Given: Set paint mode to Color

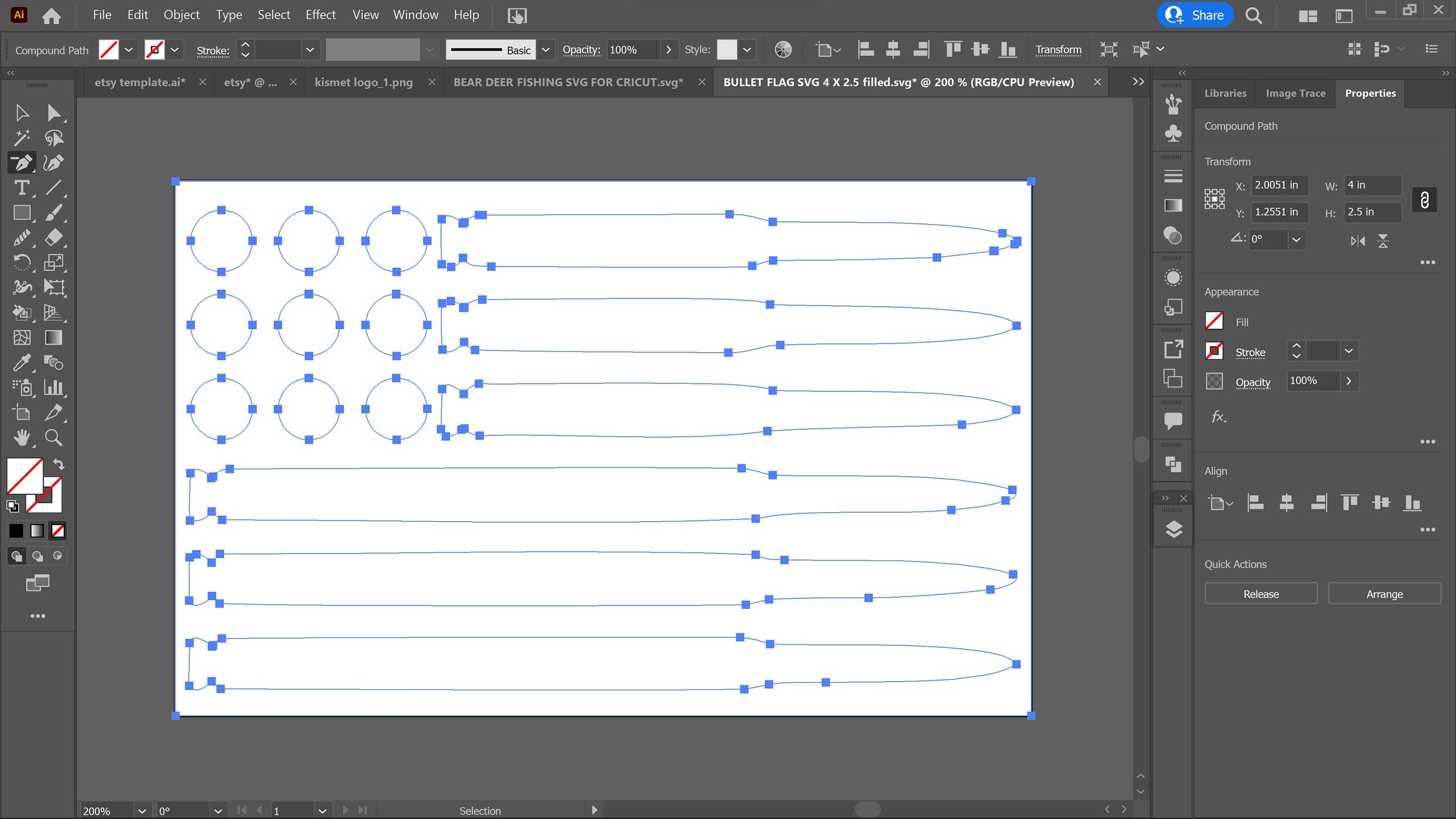Looking at the screenshot, I should click(x=16, y=530).
